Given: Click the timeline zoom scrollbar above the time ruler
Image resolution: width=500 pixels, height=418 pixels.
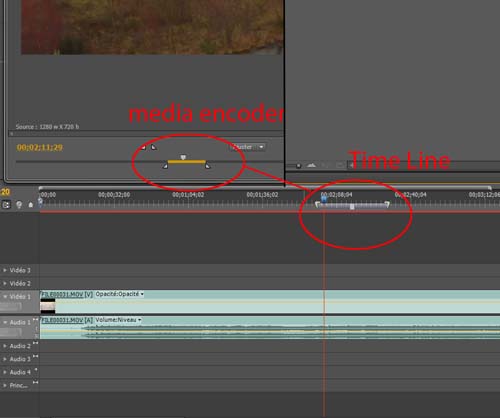Looking at the screenshot, I should 265,188.
